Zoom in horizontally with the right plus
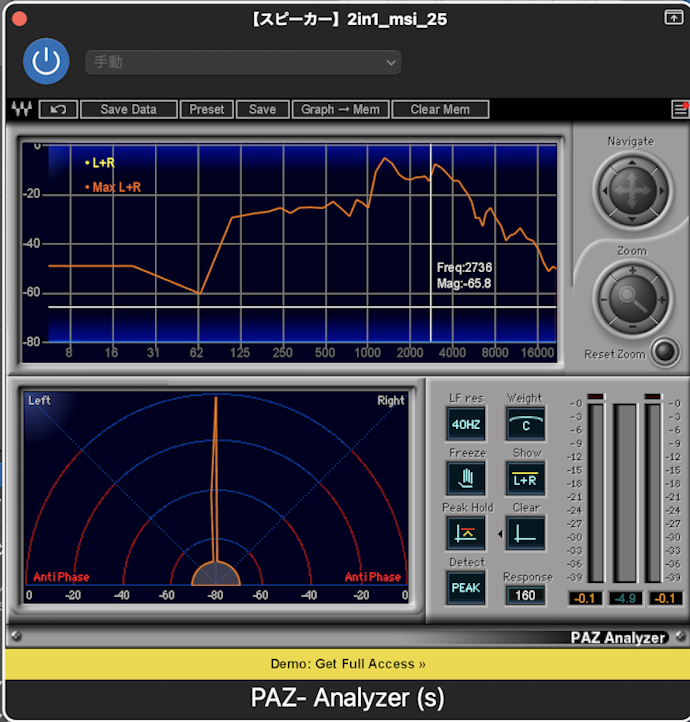 (662, 300)
